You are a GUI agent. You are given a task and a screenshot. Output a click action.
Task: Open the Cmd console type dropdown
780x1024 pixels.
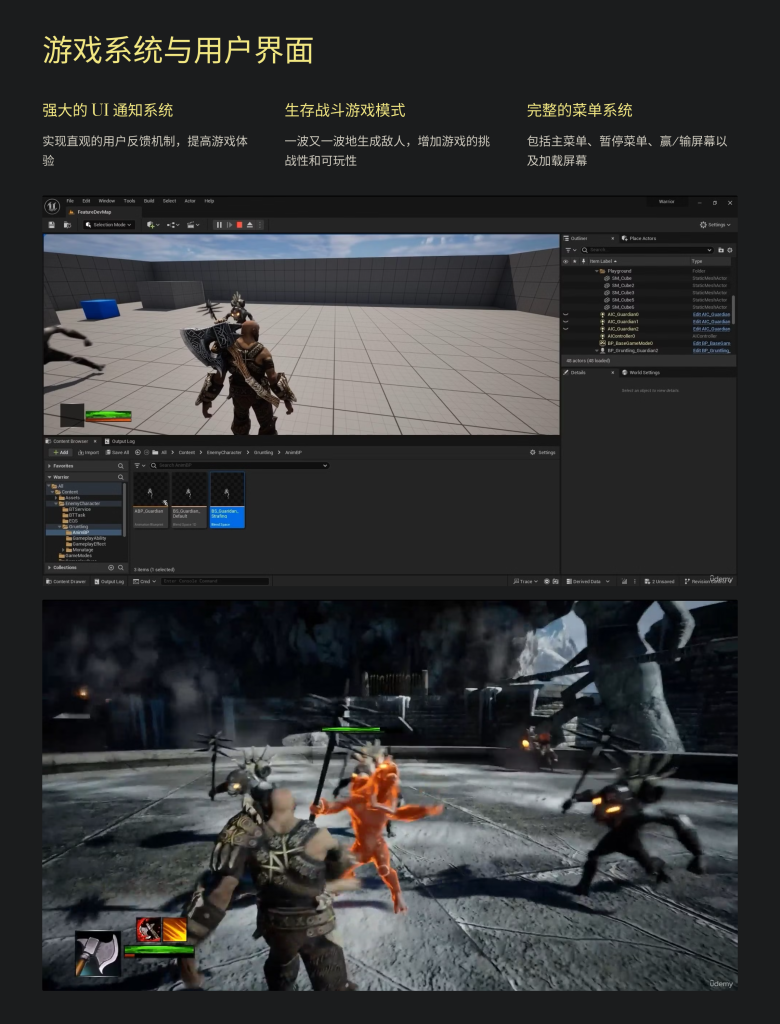point(145,581)
